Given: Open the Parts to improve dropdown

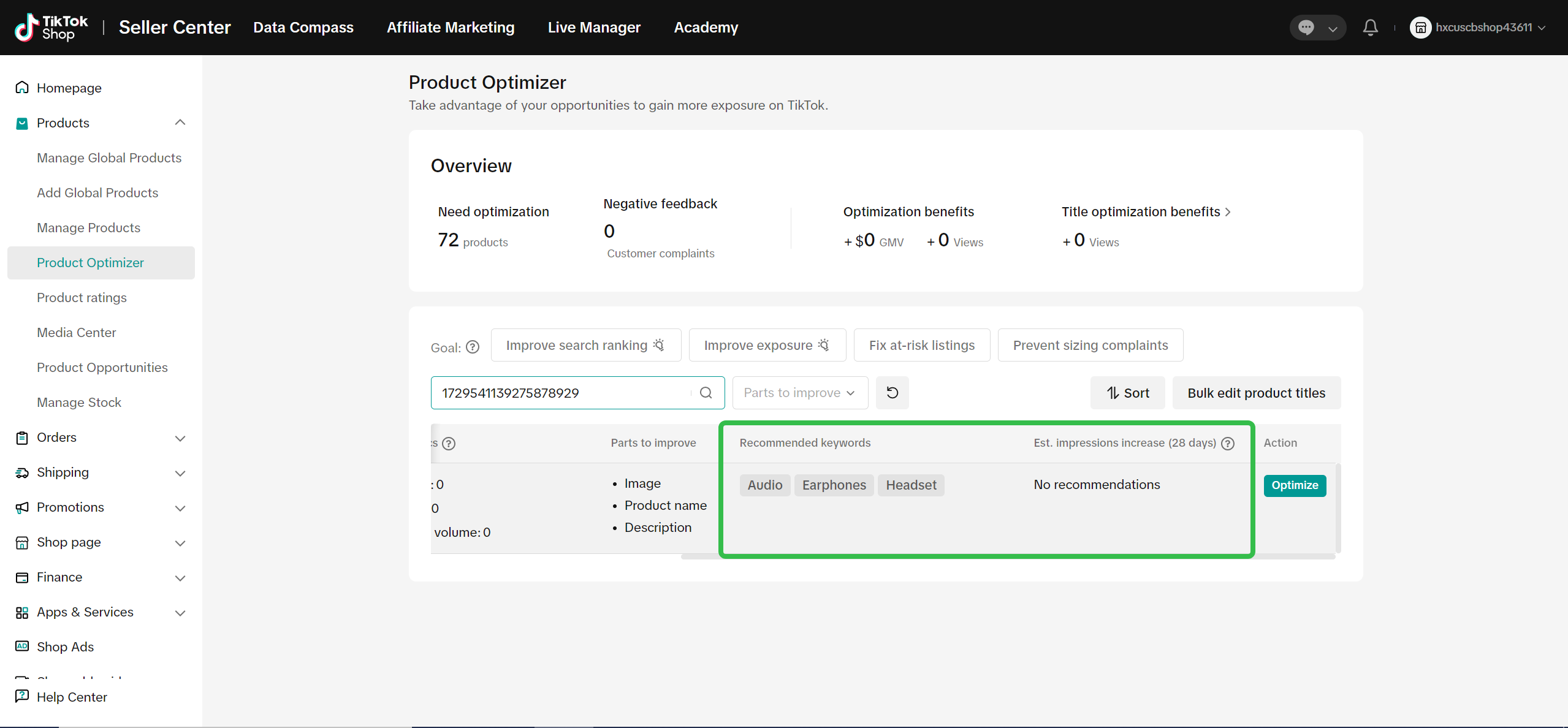Looking at the screenshot, I should [800, 393].
